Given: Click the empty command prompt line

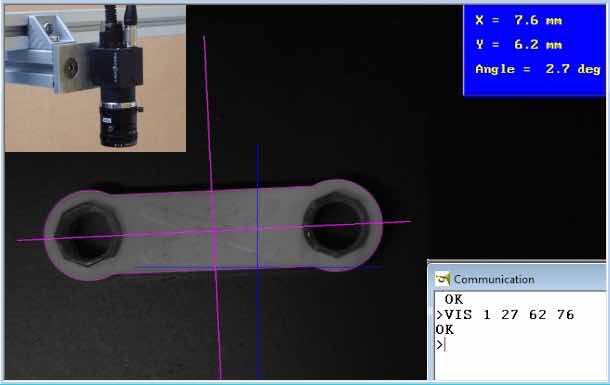Looking at the screenshot, I should (440, 345).
